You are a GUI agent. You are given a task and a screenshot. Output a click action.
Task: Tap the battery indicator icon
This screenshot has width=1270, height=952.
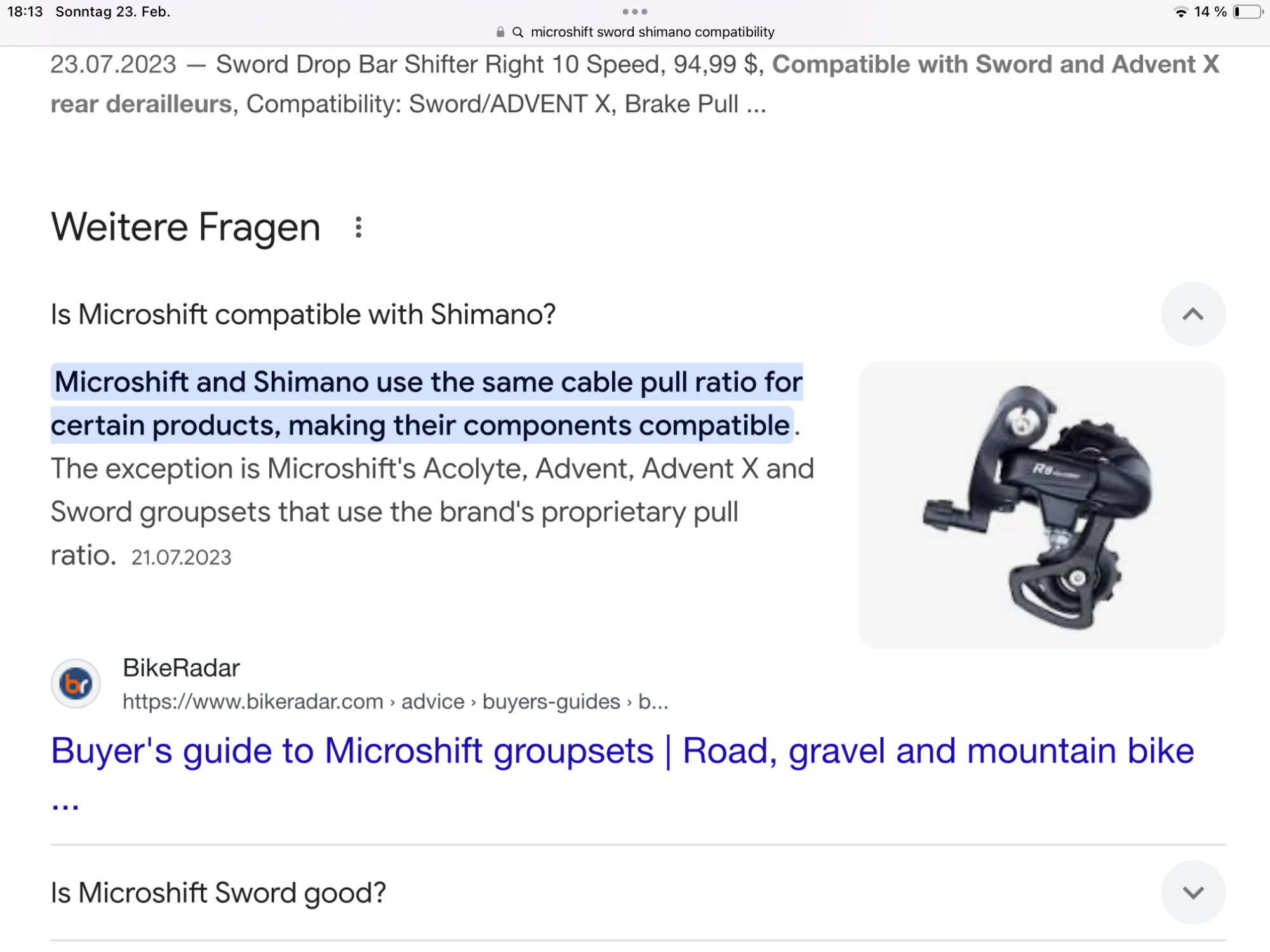1248,12
